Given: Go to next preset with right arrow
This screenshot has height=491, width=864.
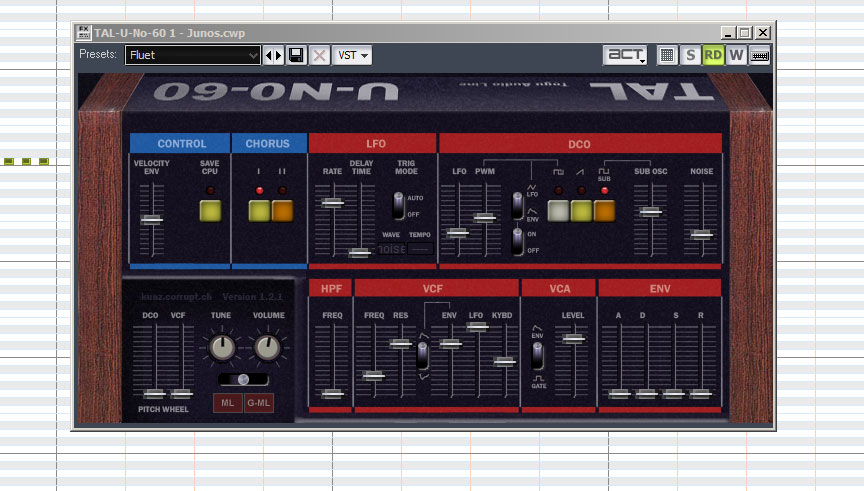Looking at the screenshot, I should point(279,55).
